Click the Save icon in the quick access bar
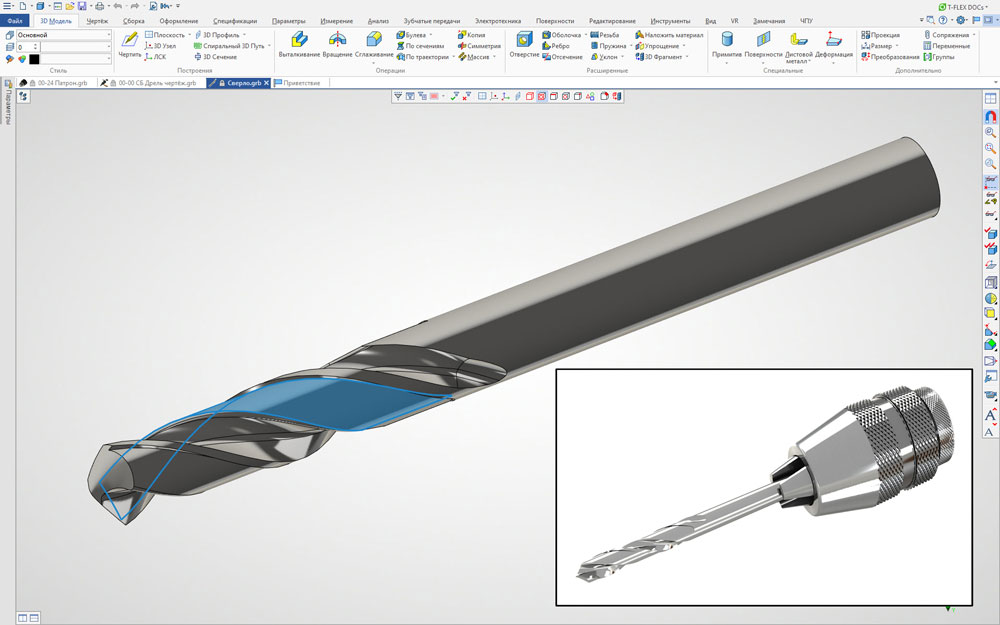The height and width of the screenshot is (625, 1000). tap(84, 6)
